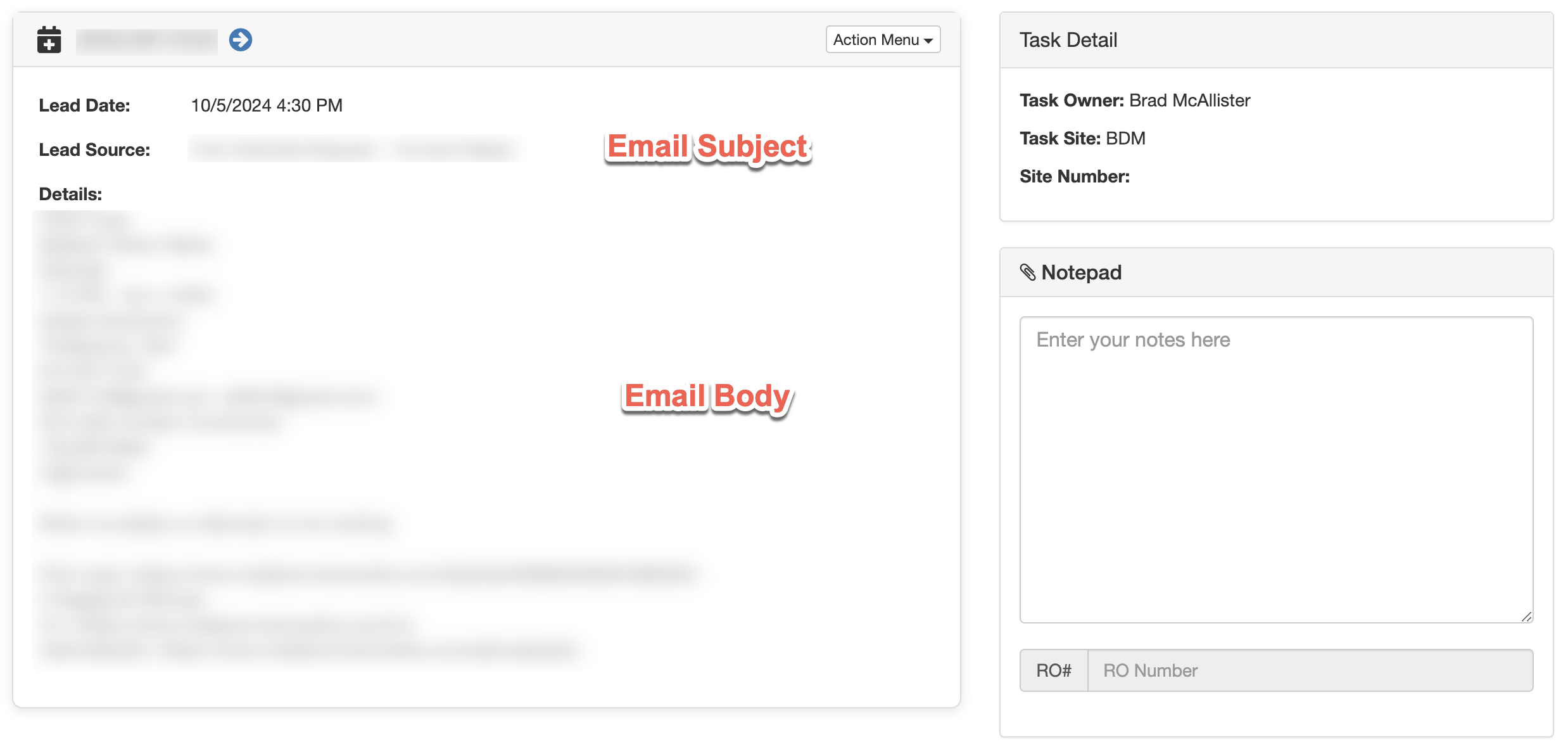Click the Site Number label
The image size is (1568, 754).
pos(1075,177)
